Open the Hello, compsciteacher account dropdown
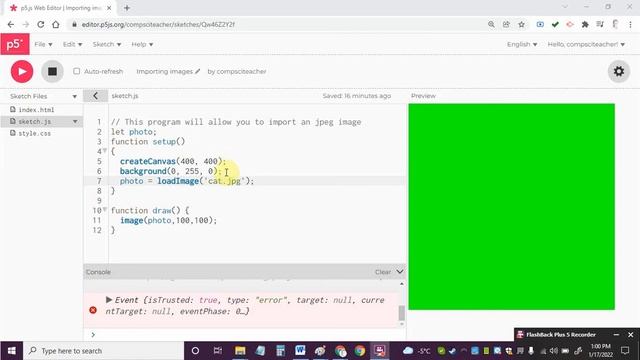The height and width of the screenshot is (360, 640). (586, 44)
